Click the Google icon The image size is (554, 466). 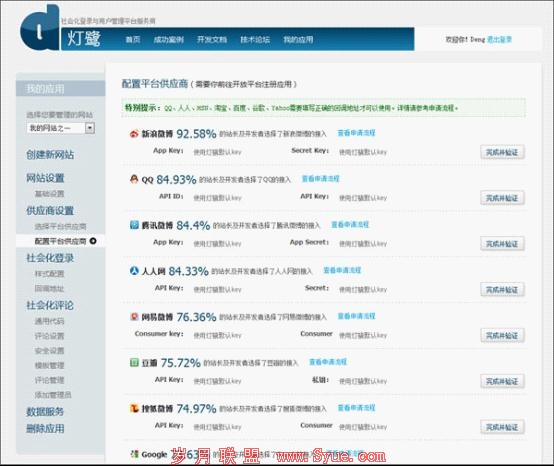point(134,454)
